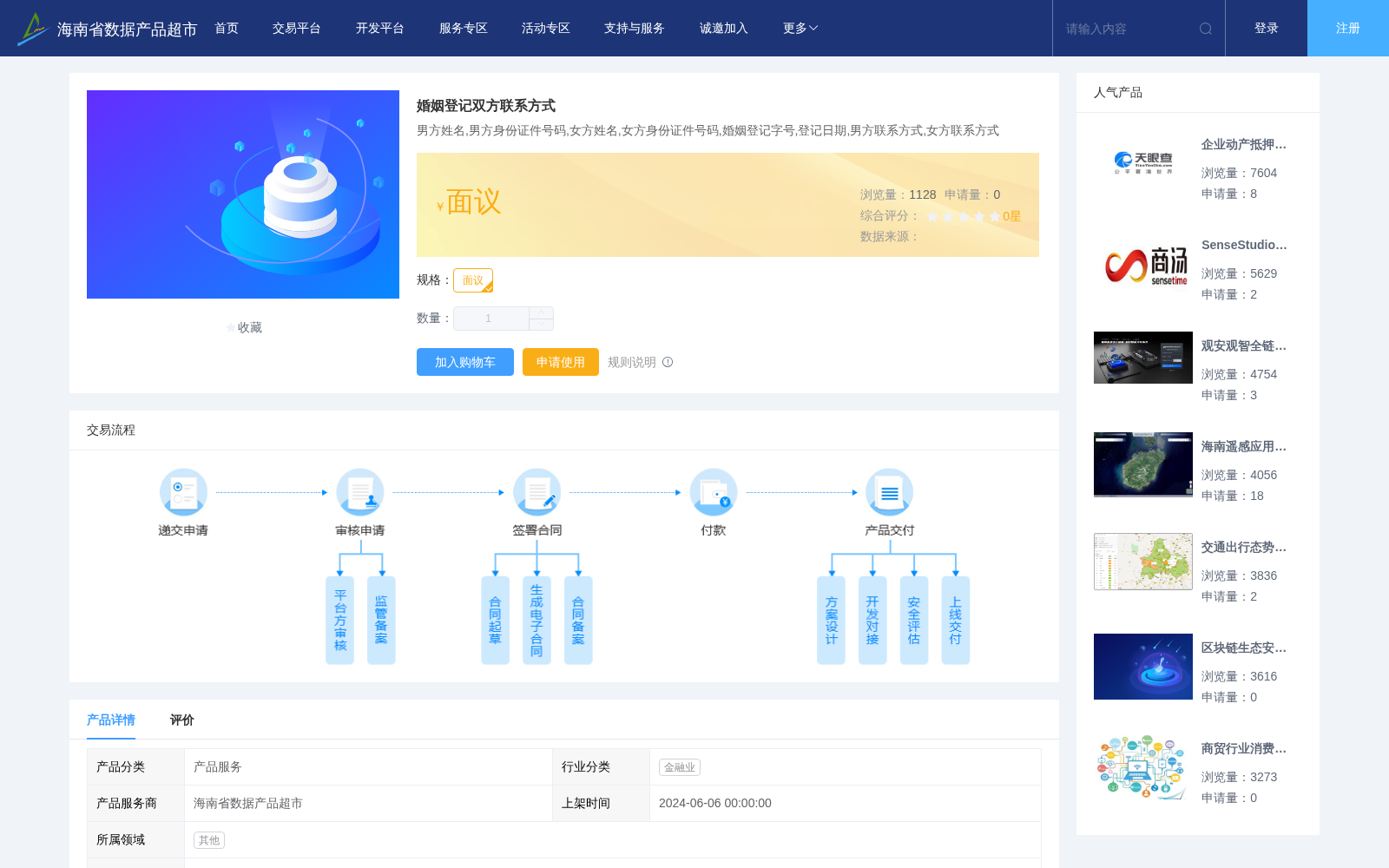1389x868 pixels.
Task: Decrease quantity with the down arrow
Action: (x=541, y=324)
